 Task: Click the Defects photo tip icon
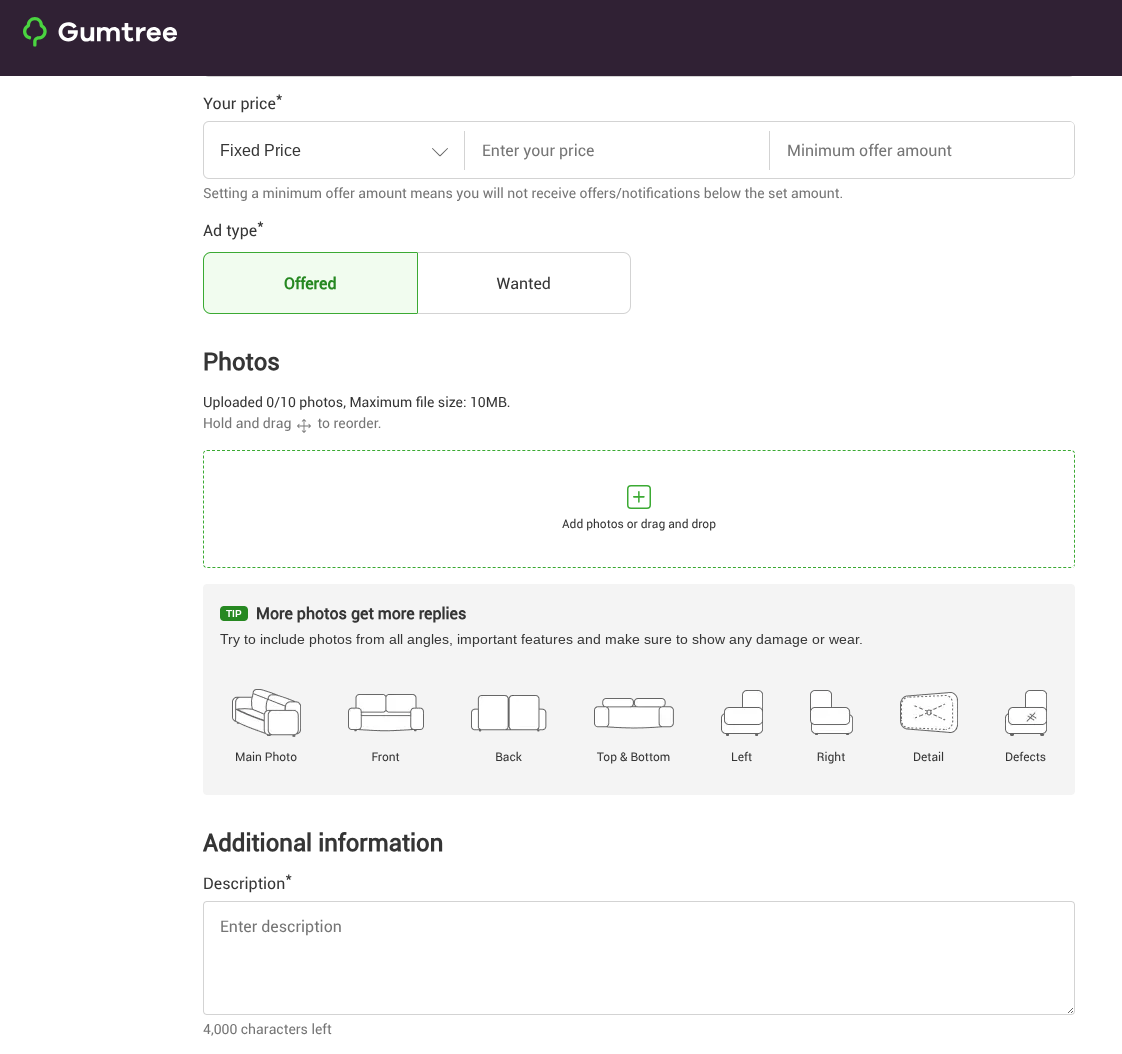[x=1025, y=713]
